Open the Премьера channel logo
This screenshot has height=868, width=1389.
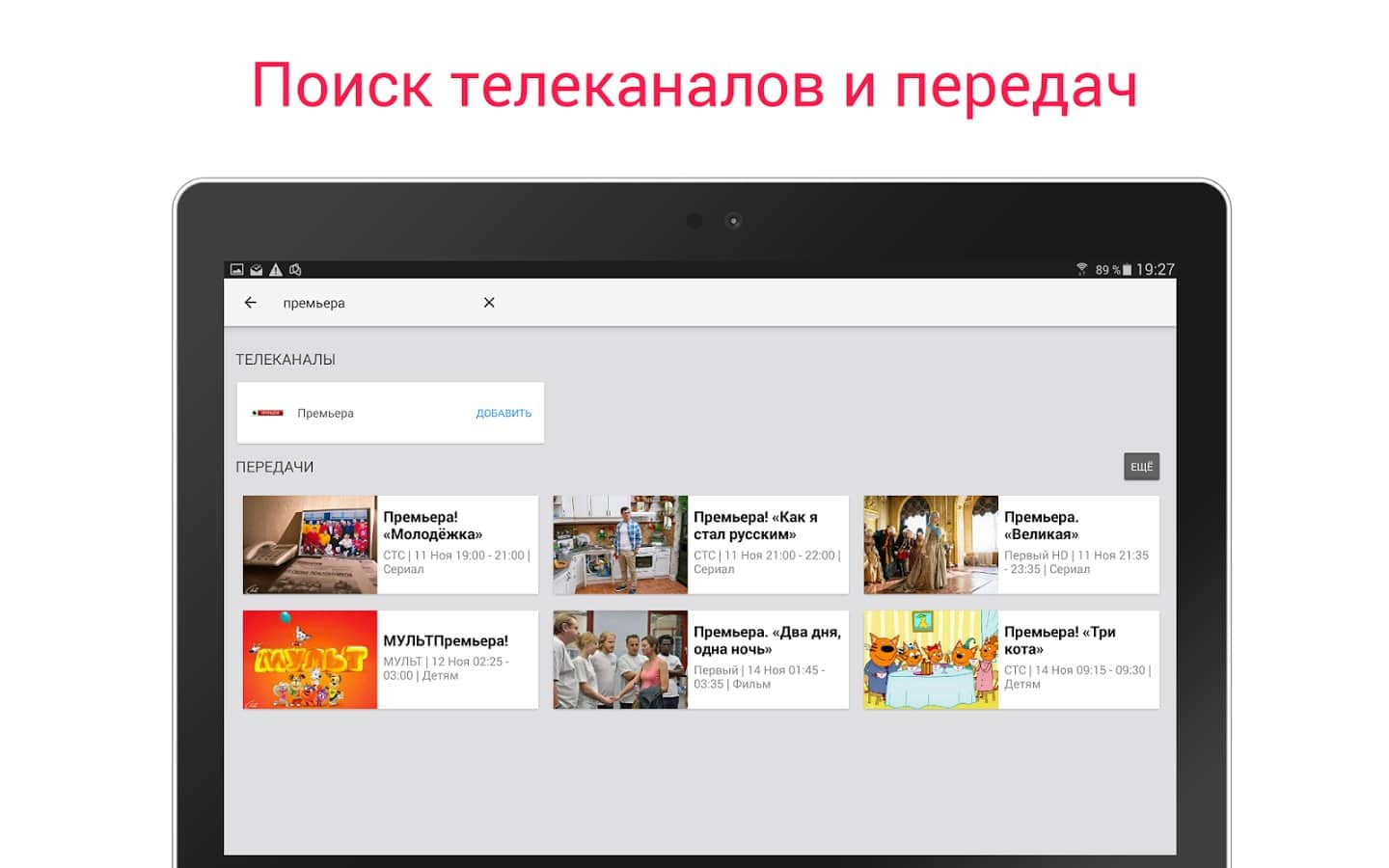267,413
